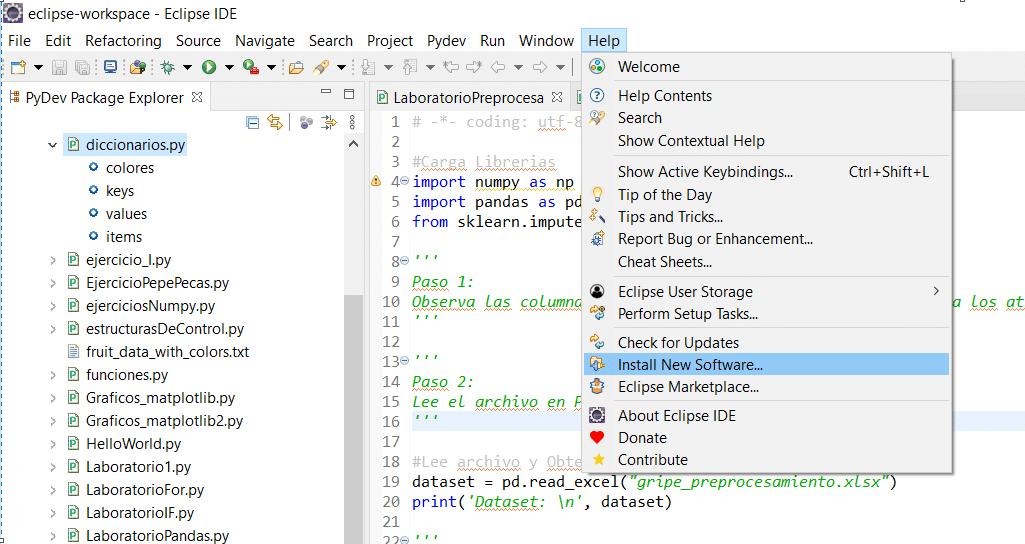Choose Tip of the Day
Viewport: 1025px width, 544px height.
click(x=766, y=195)
